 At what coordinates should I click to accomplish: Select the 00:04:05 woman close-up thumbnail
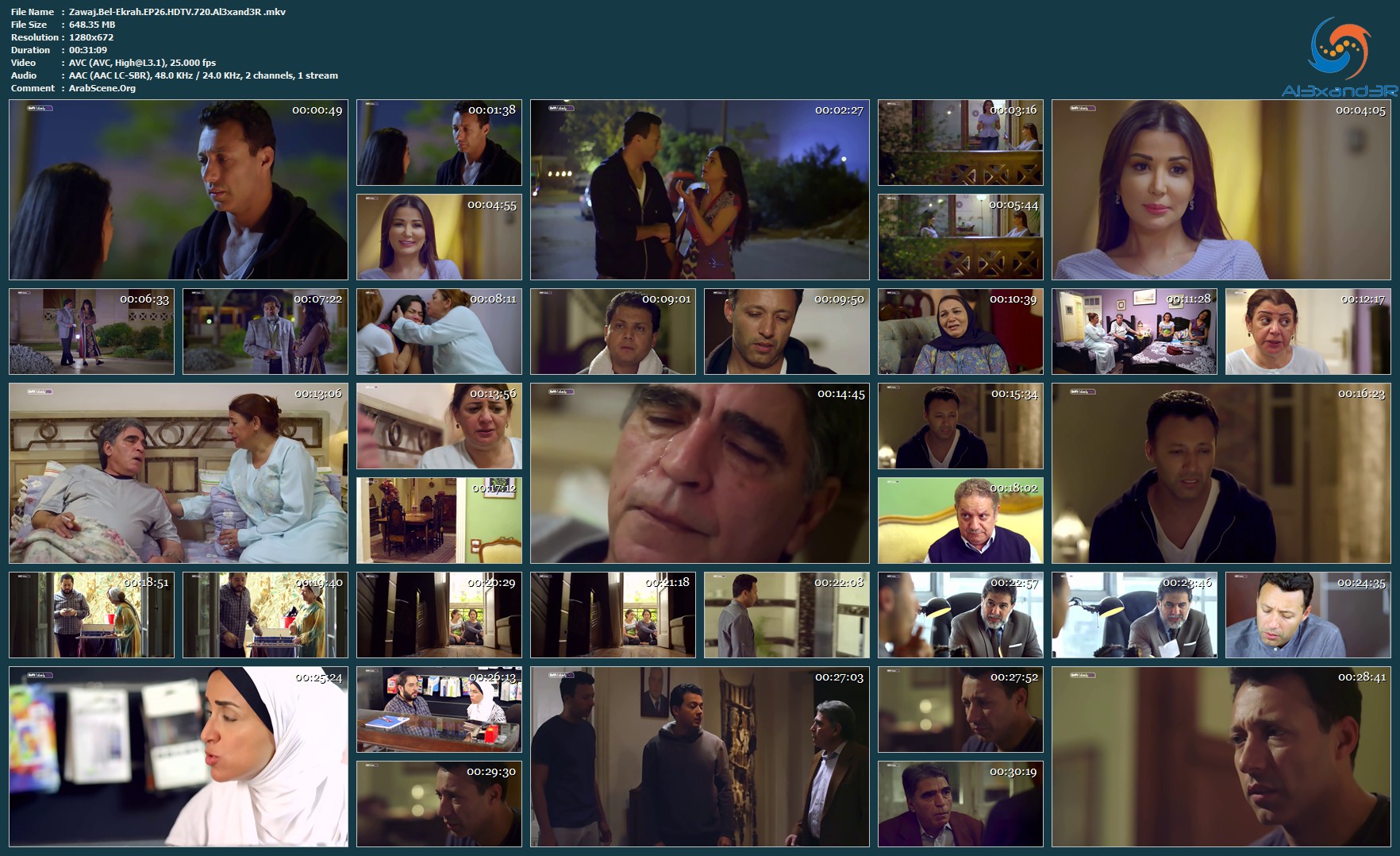[1221, 189]
